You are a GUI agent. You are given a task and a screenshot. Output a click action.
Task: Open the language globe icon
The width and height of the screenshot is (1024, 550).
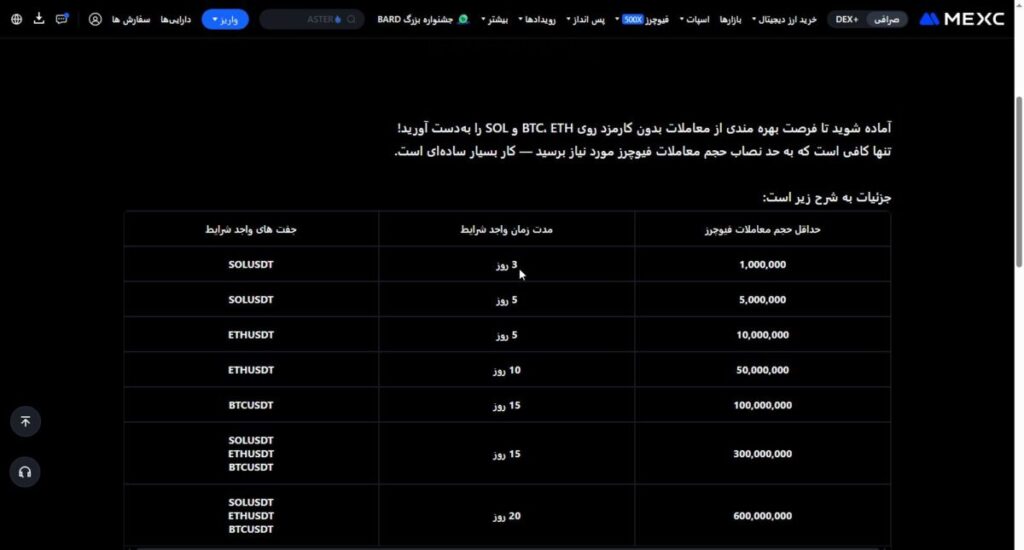tap(16, 19)
